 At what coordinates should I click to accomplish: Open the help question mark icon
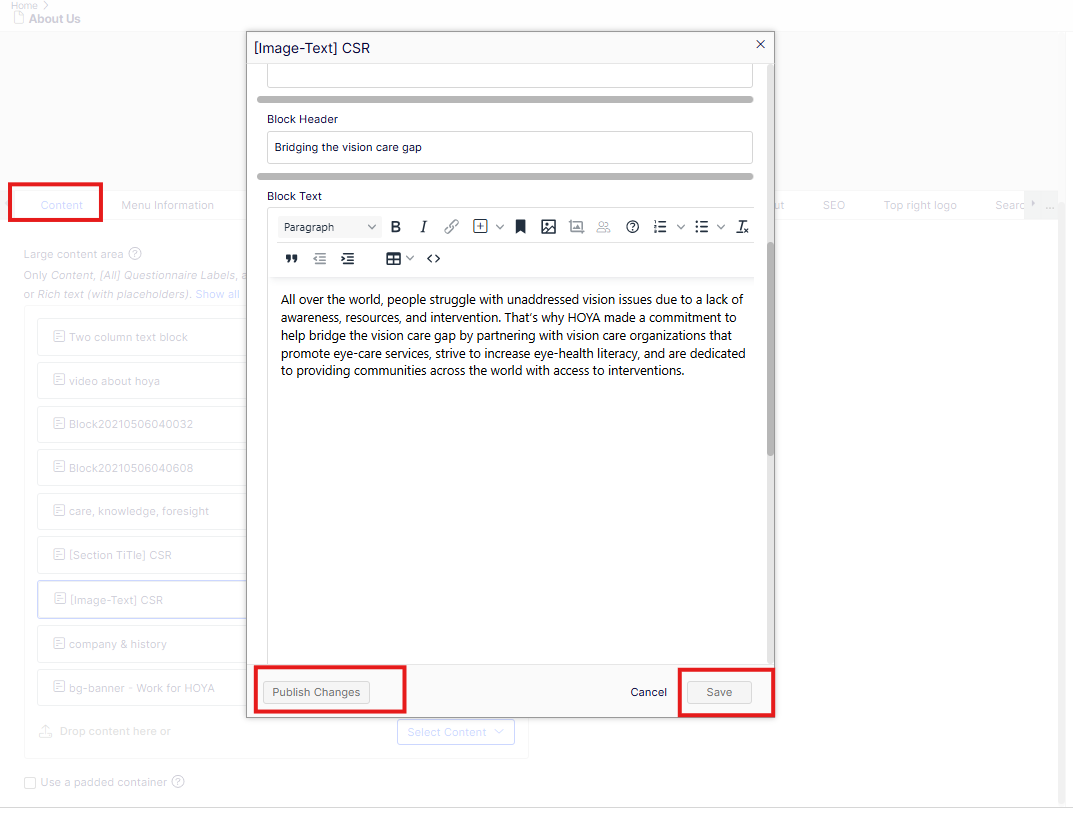pos(632,227)
